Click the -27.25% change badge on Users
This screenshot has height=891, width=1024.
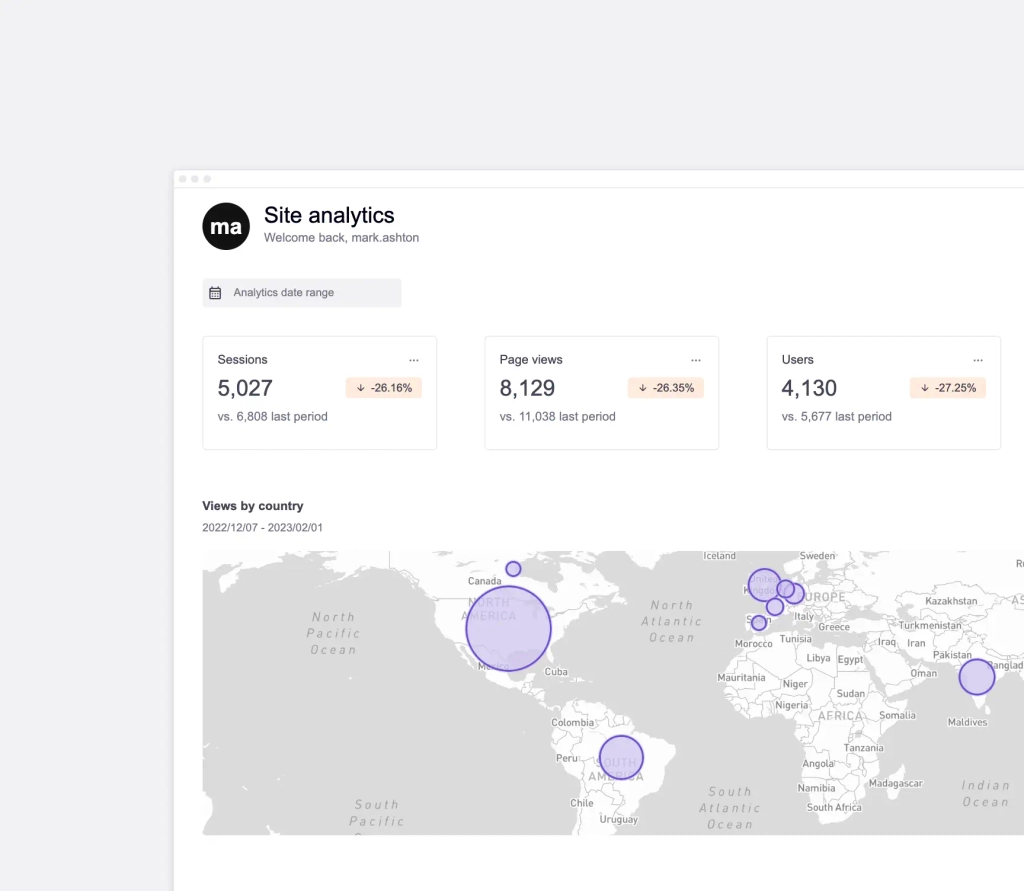948,388
